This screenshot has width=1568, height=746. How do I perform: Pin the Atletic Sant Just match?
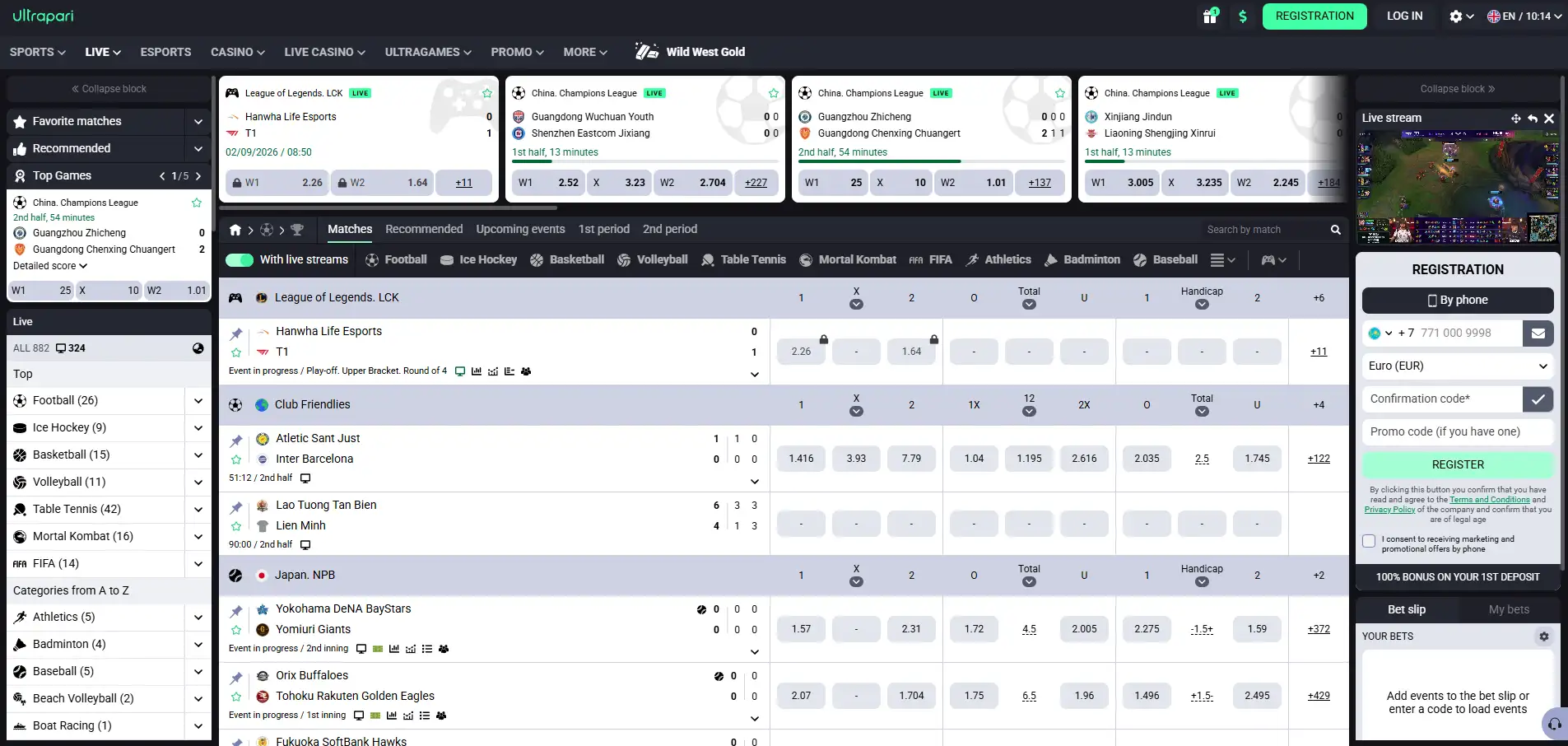[x=236, y=441]
